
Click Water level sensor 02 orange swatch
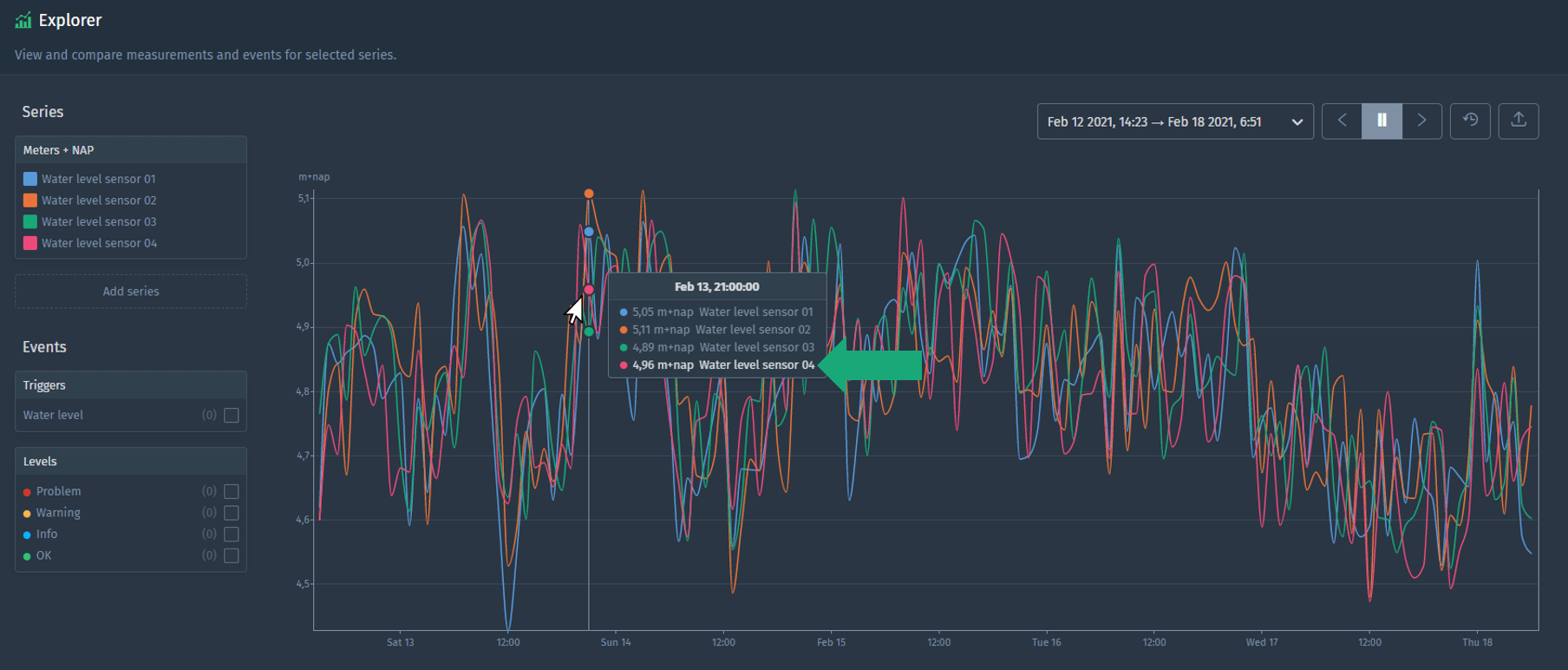coord(30,200)
